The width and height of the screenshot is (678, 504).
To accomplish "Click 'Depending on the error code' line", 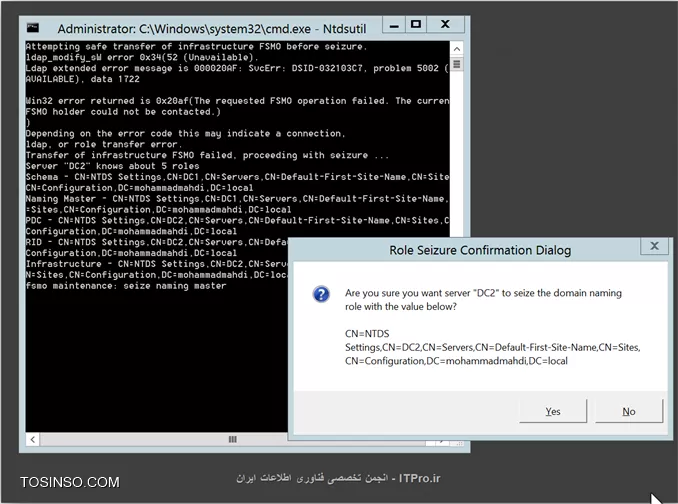I will click(185, 134).
